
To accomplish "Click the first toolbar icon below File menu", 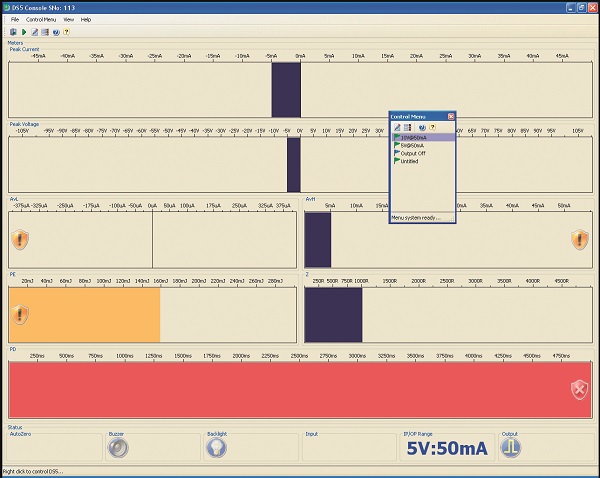I will point(12,31).
